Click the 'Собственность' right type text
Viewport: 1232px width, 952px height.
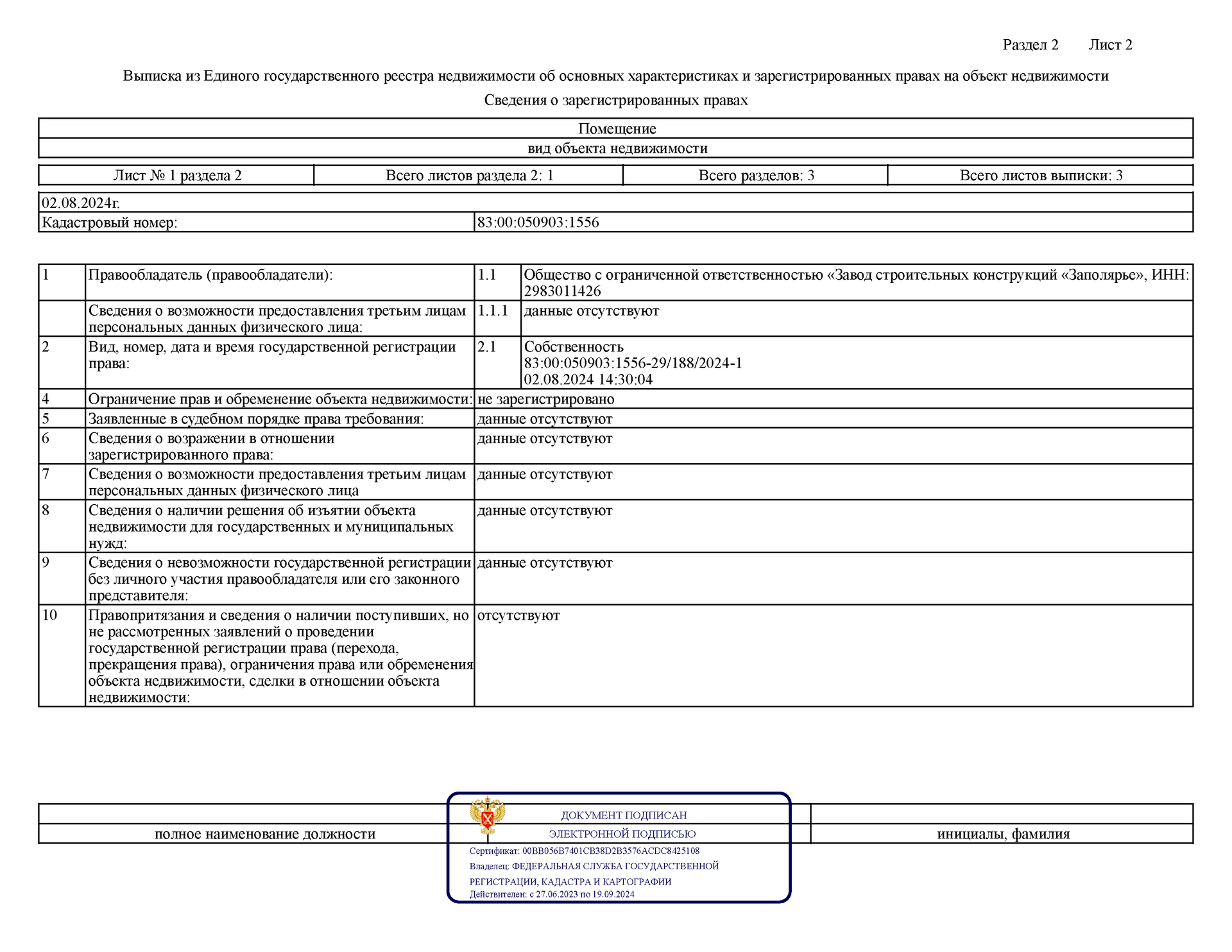(x=574, y=347)
